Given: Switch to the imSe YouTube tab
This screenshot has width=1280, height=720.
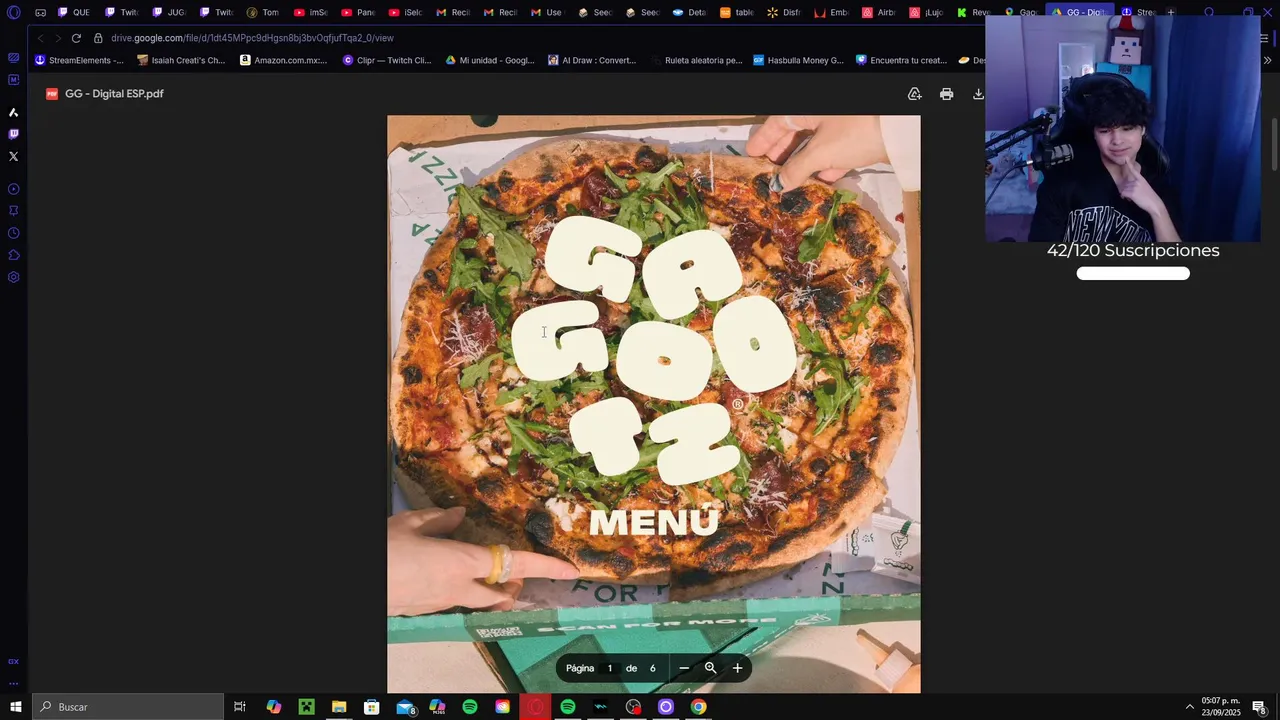Looking at the screenshot, I should tap(310, 13).
